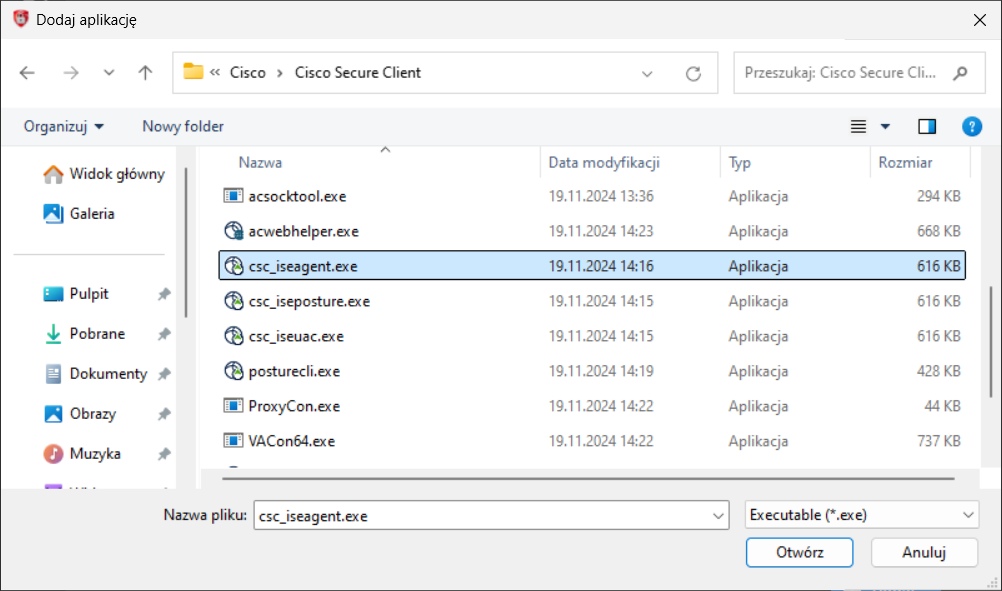Click the acwebhelper.exe file icon

pyautogui.click(x=233, y=231)
